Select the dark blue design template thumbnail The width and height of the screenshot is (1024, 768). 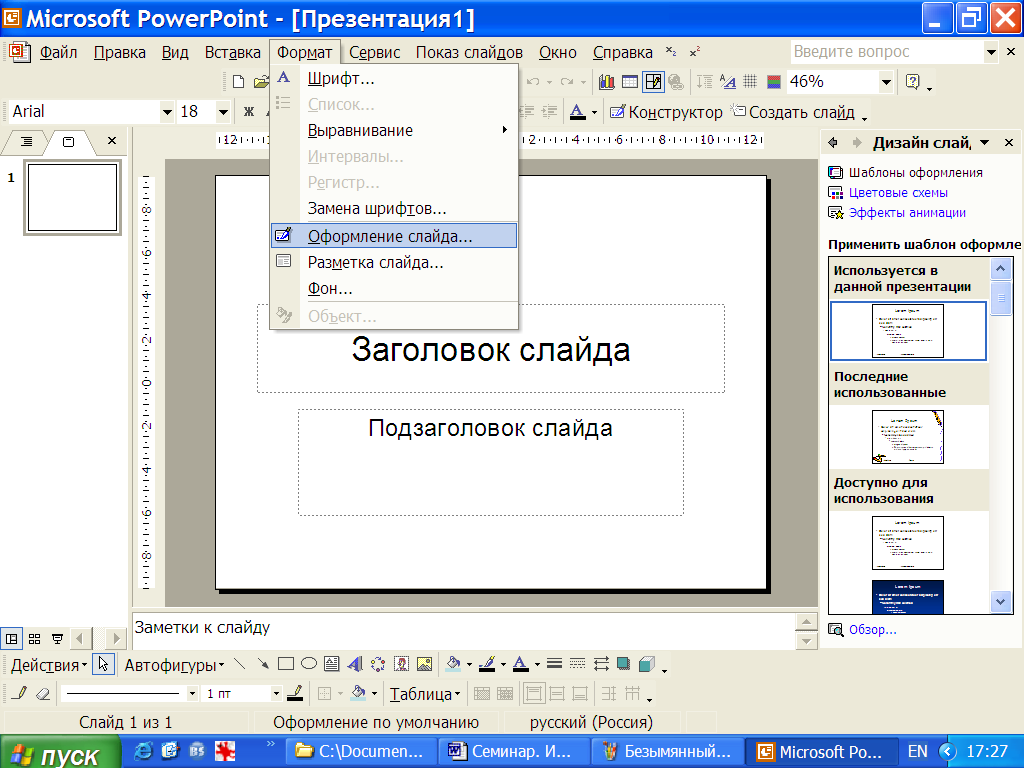coord(908,596)
